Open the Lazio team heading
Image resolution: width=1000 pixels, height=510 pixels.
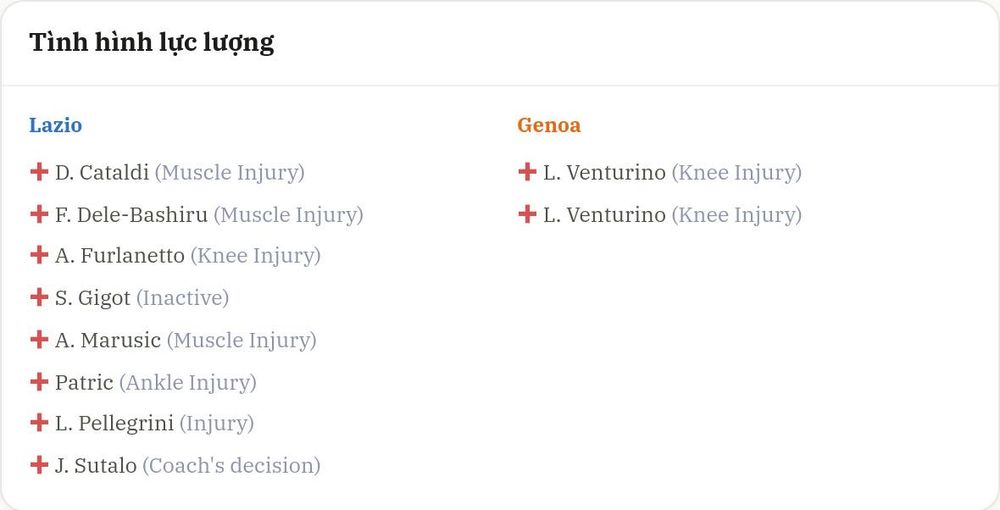click(x=55, y=125)
